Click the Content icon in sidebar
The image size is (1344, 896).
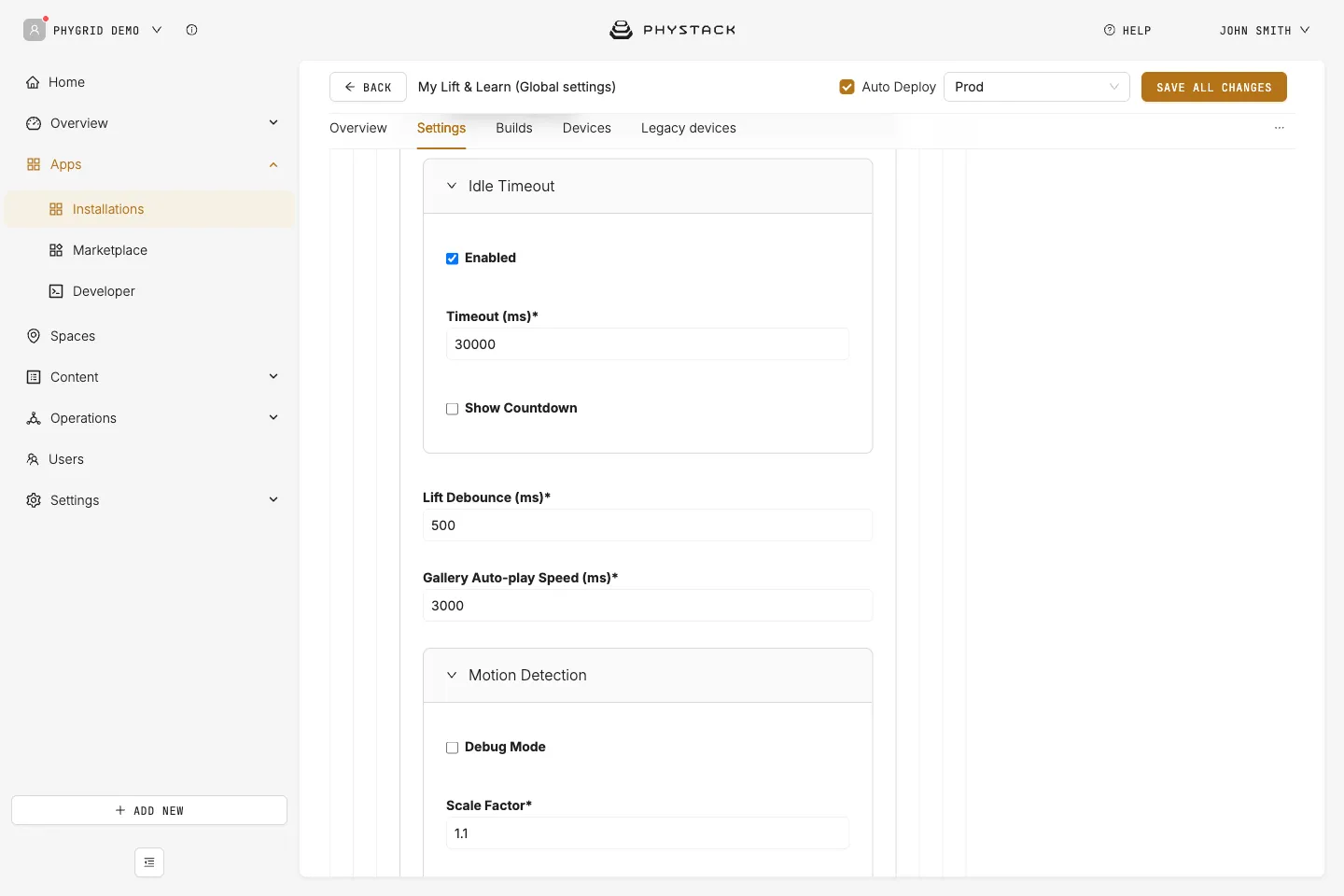[x=34, y=377]
